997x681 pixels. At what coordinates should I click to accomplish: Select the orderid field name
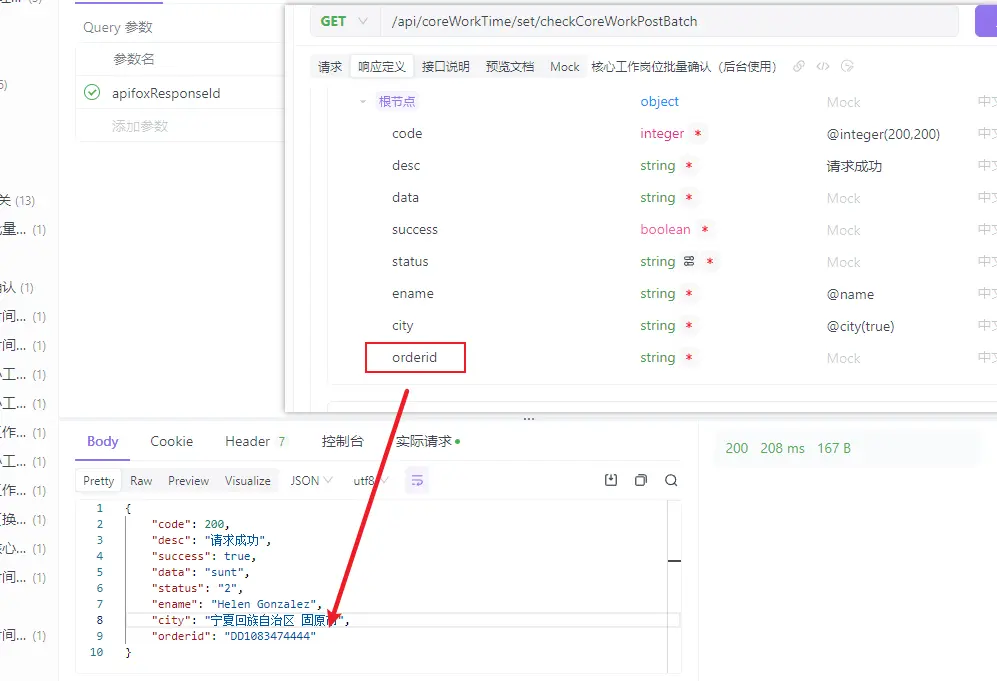tap(415, 357)
